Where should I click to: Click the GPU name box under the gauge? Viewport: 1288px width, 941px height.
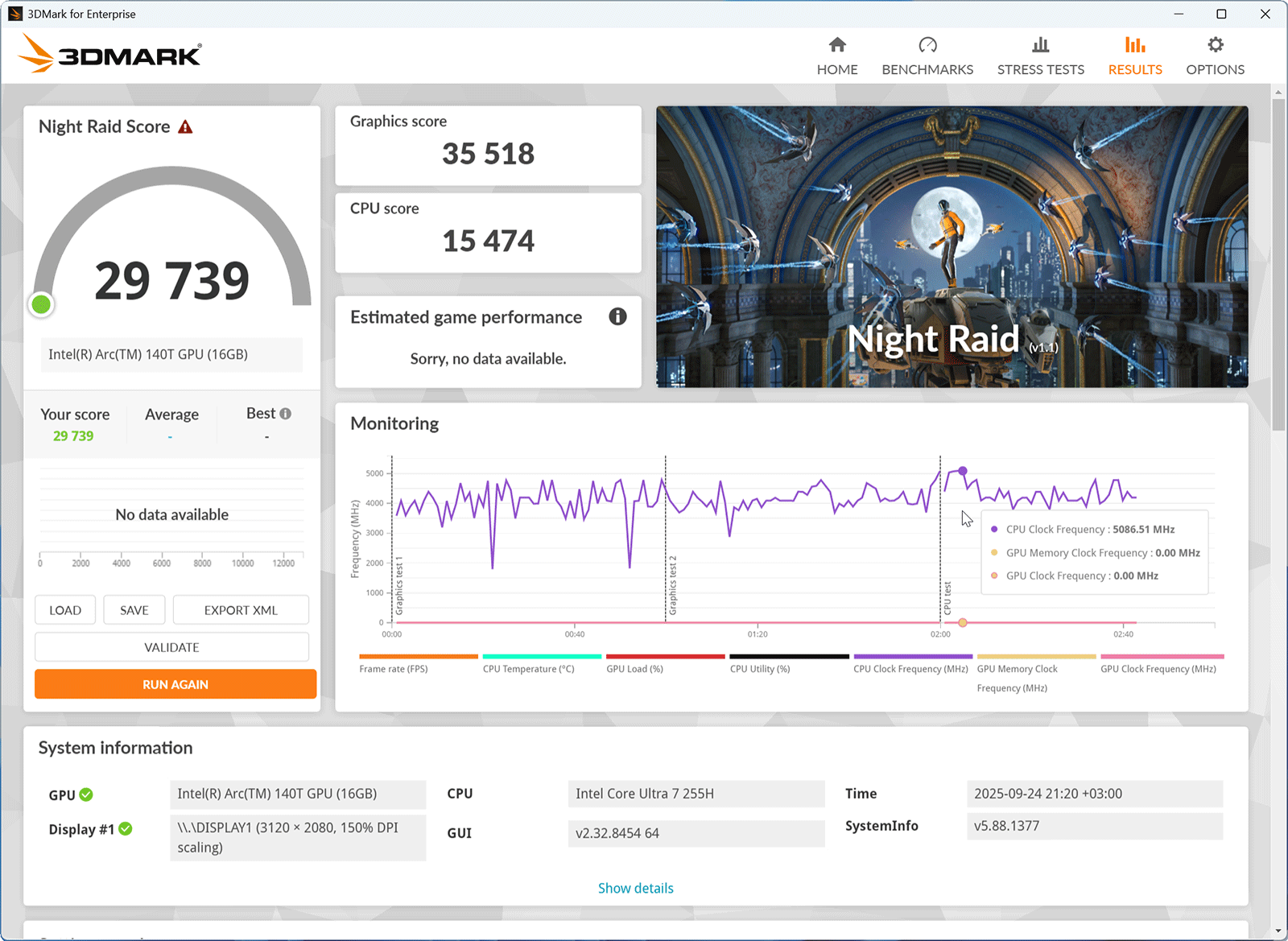[x=172, y=355]
